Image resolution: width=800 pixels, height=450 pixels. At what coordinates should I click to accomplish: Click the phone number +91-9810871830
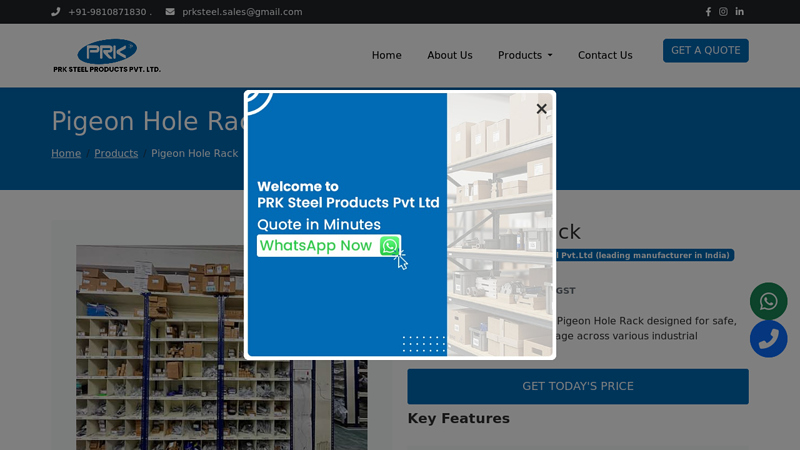coord(107,12)
